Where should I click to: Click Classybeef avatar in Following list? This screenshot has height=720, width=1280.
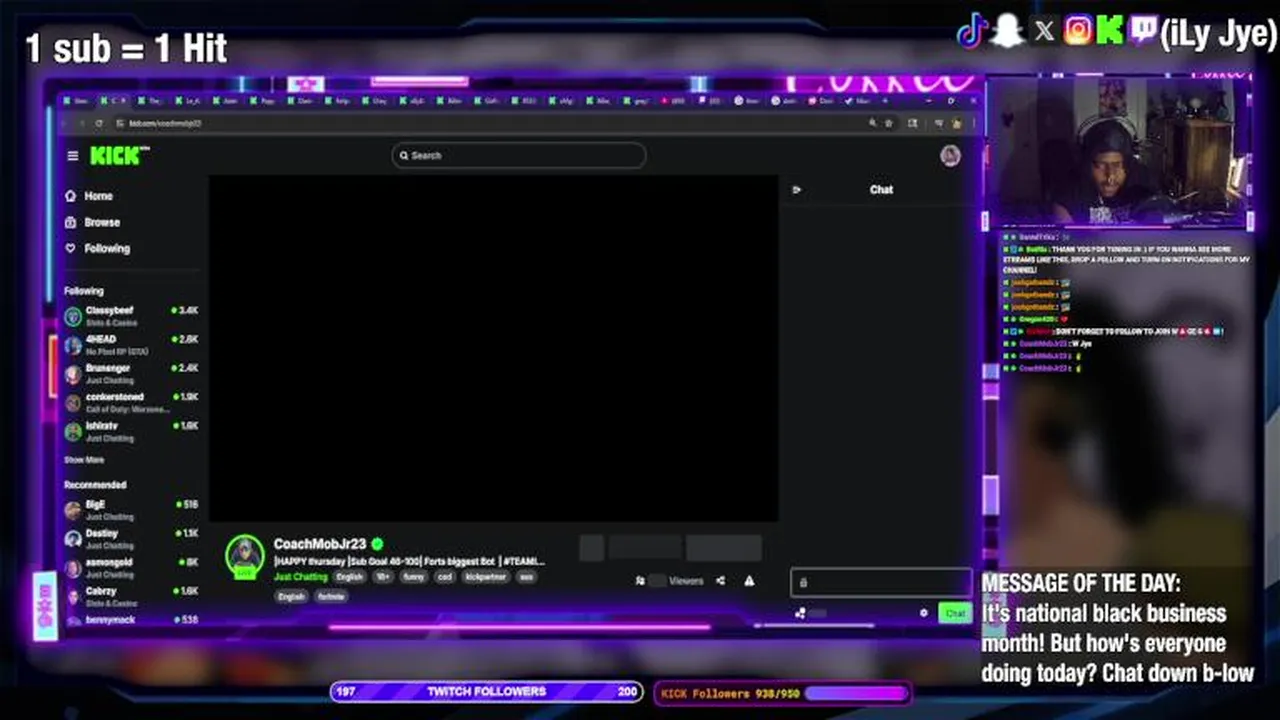[73, 316]
